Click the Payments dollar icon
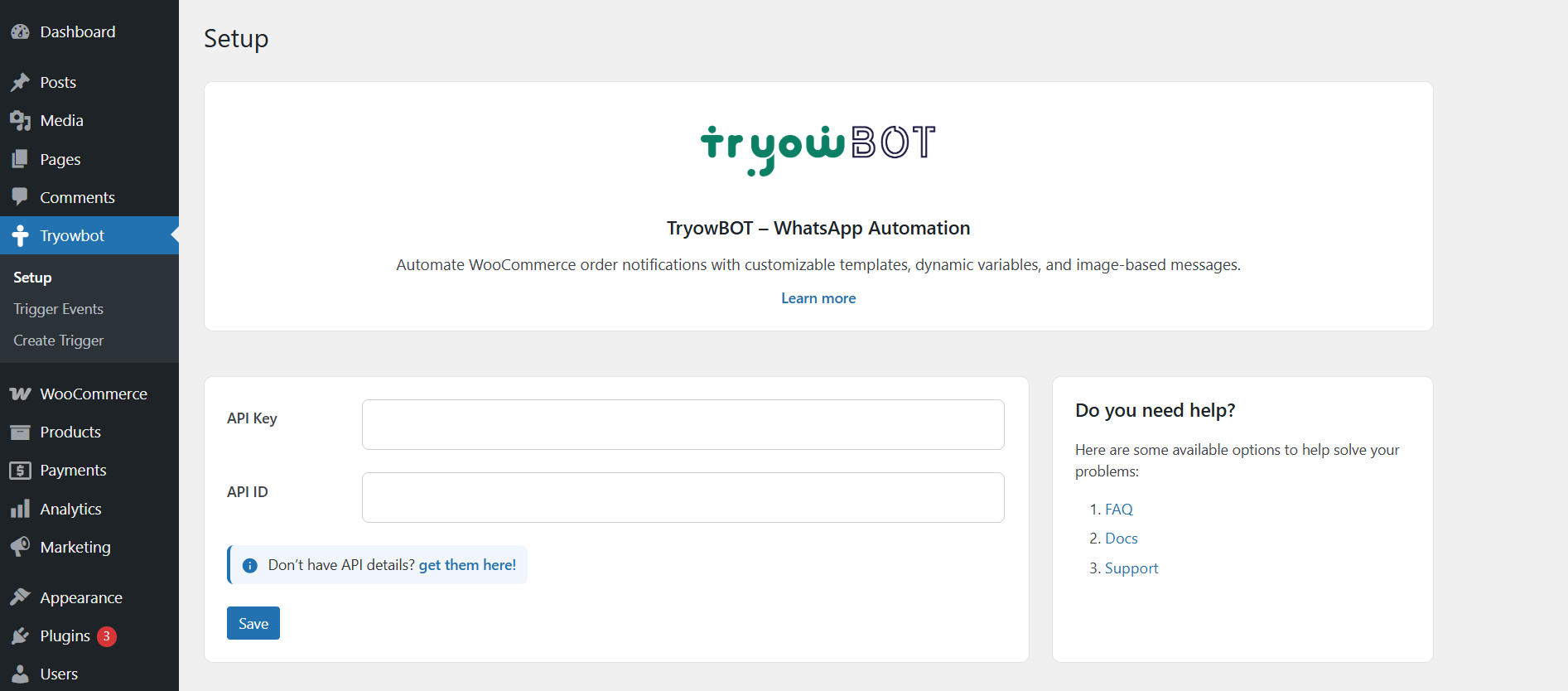The width and height of the screenshot is (1568, 691). click(20, 471)
